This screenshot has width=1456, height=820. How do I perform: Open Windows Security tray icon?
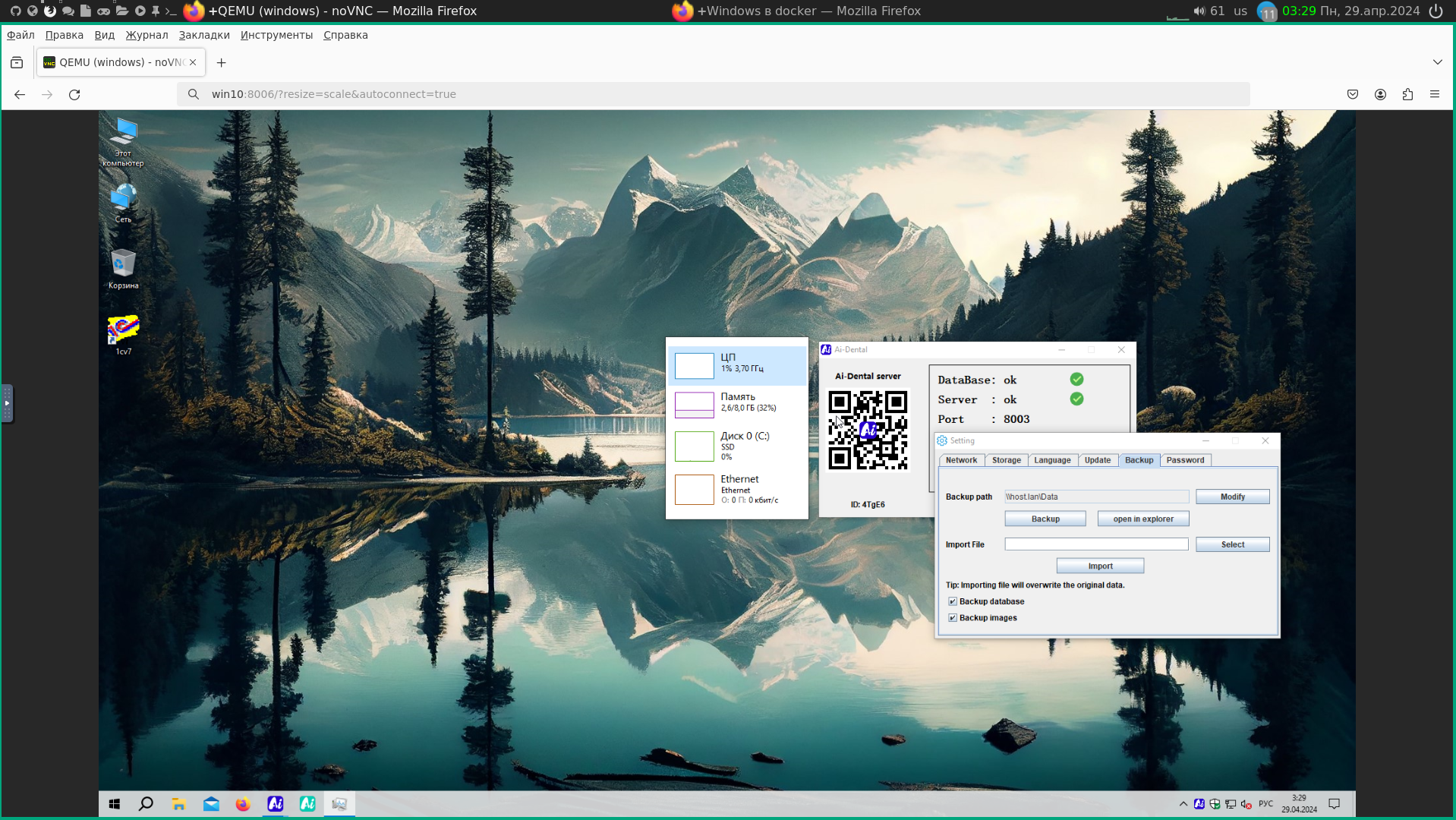tap(1215, 804)
